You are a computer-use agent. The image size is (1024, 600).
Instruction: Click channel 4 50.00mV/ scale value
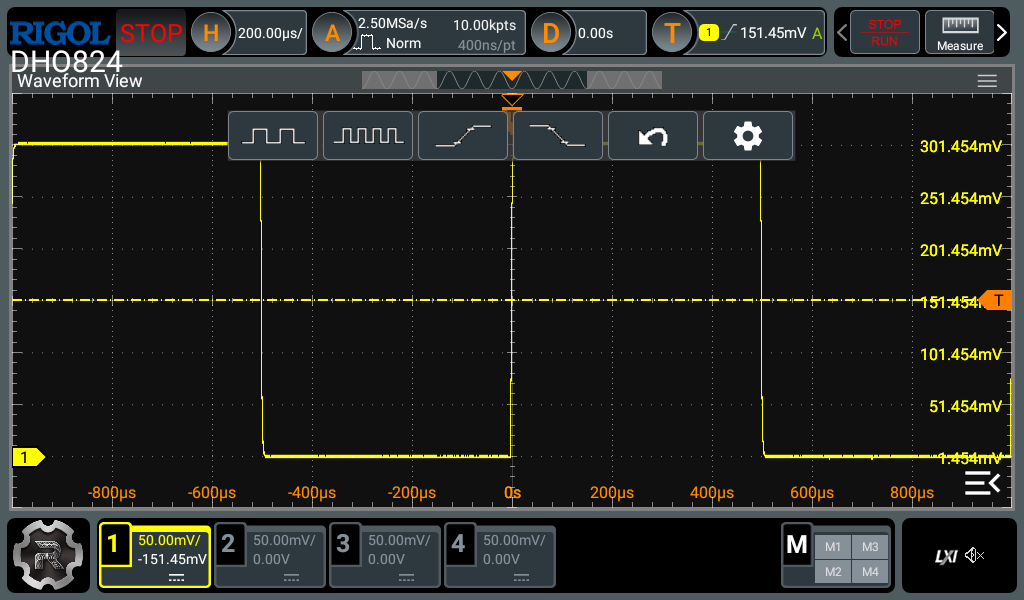coord(514,540)
